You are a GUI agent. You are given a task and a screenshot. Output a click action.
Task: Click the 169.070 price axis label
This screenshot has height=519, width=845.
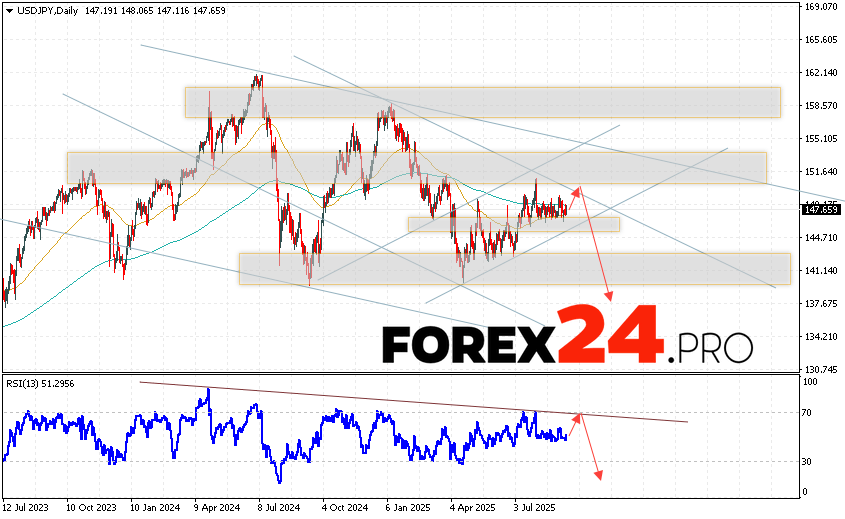pyautogui.click(x=820, y=7)
